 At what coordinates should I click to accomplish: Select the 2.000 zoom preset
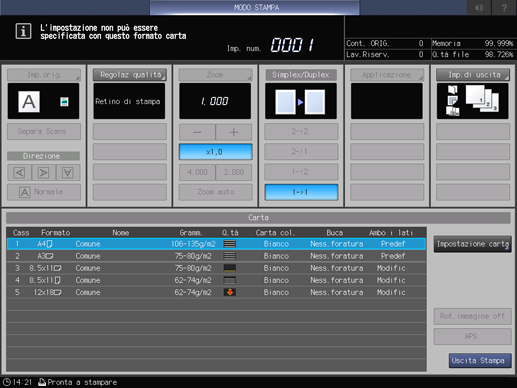click(x=234, y=172)
